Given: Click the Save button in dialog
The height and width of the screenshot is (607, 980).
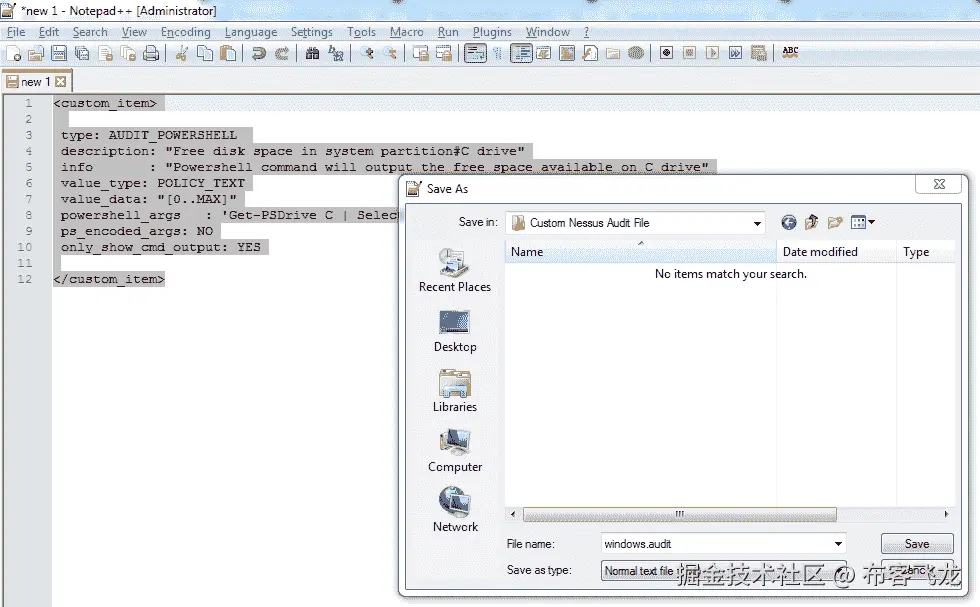Looking at the screenshot, I should click(917, 544).
